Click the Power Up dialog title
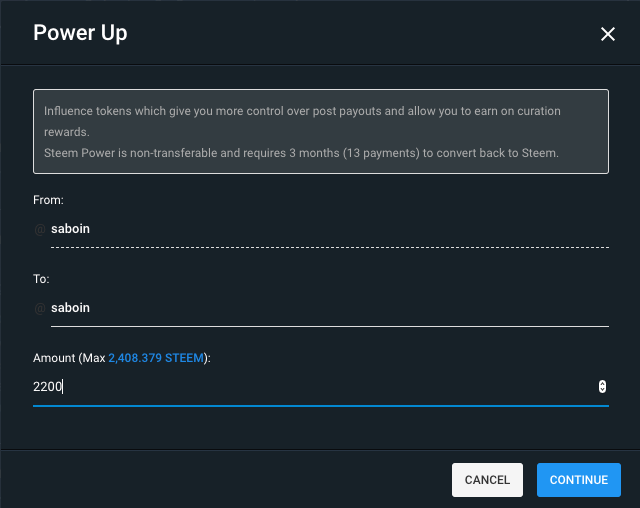Screen dimensions: 640x508 pos(80,33)
